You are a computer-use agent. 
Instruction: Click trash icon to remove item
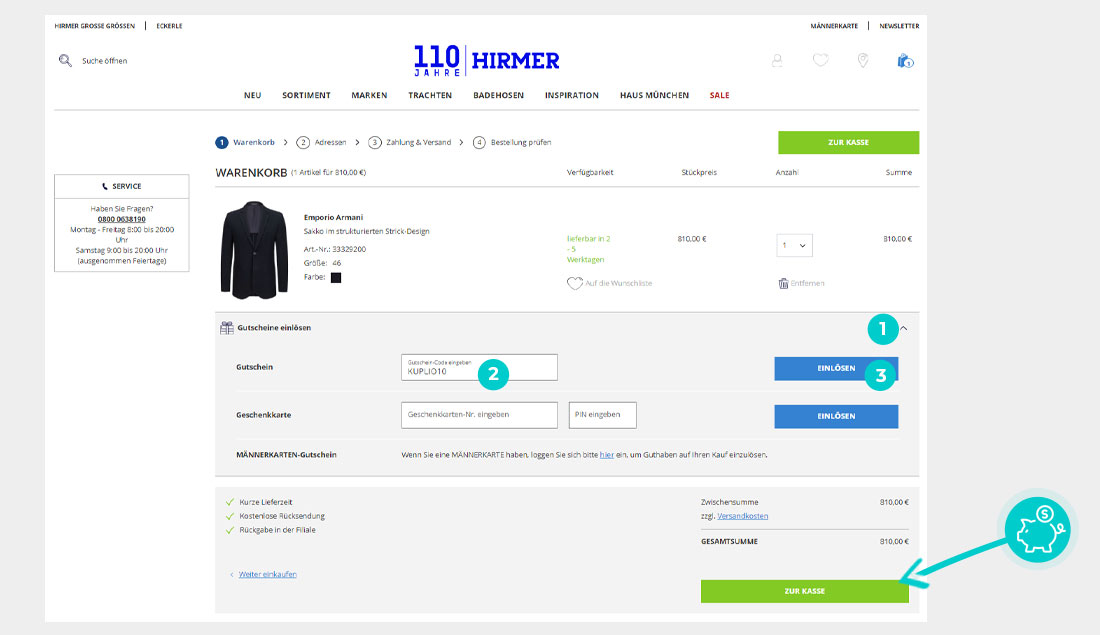[783, 283]
